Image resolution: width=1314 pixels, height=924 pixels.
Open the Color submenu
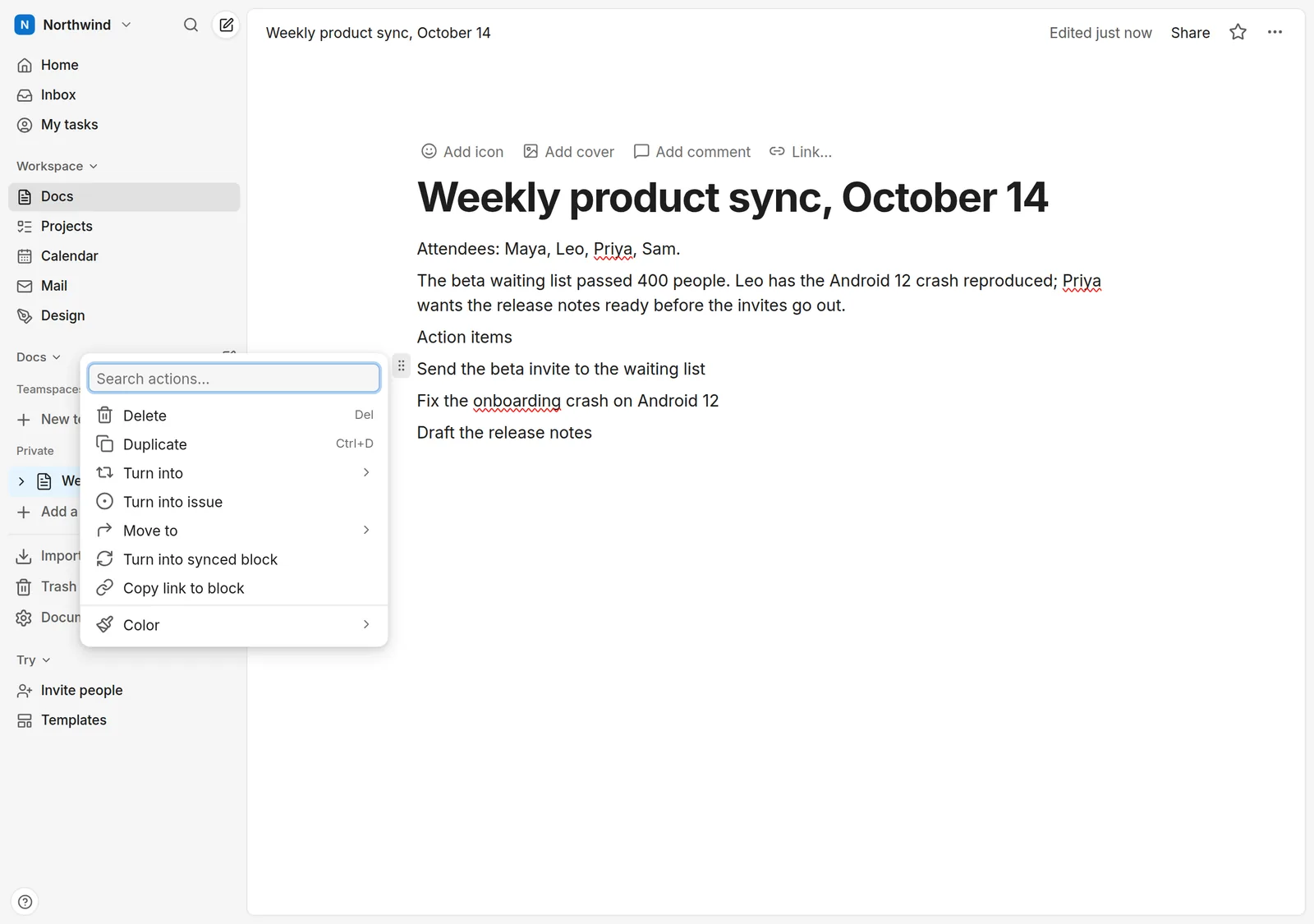coord(234,625)
